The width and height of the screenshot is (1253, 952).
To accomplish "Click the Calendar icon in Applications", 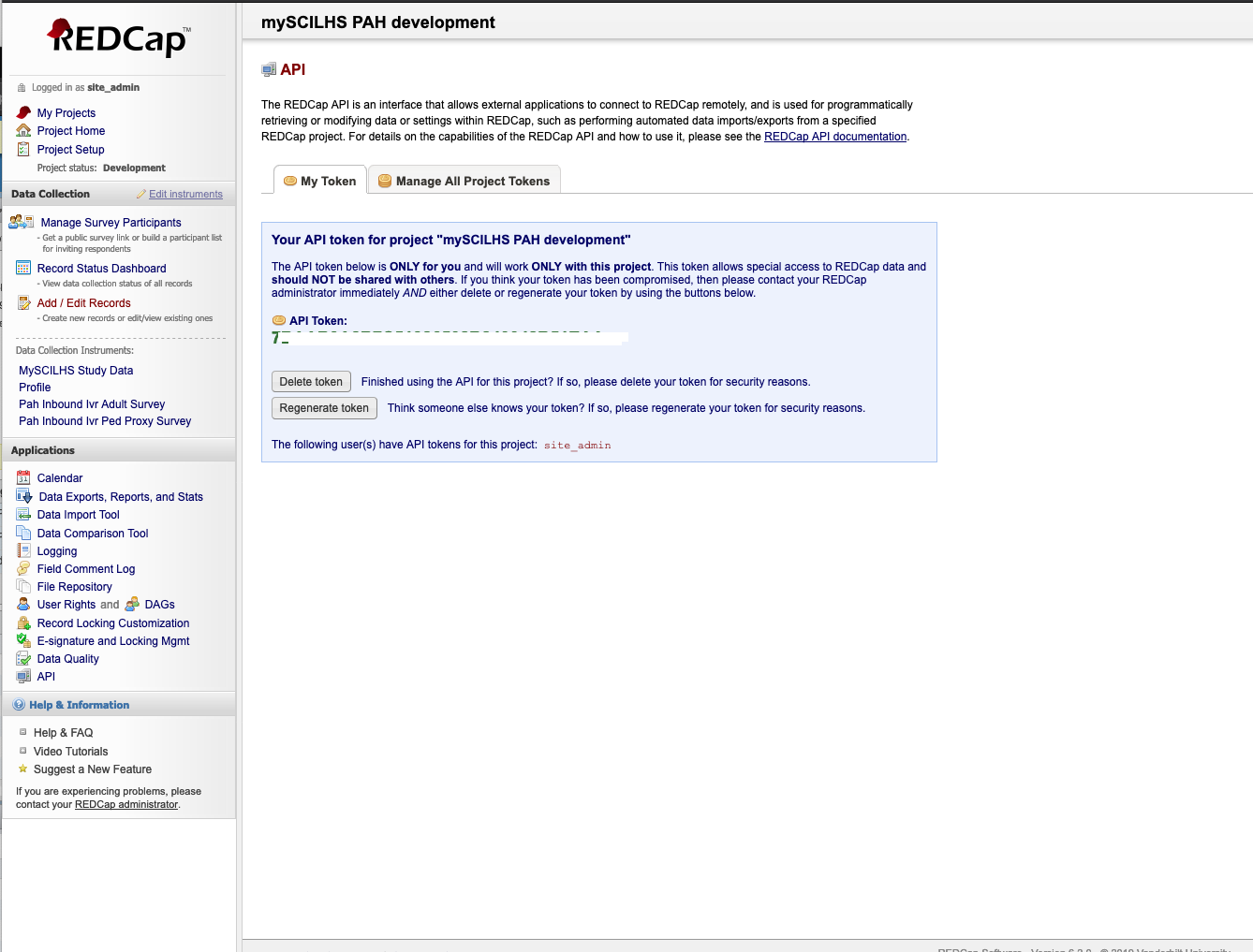I will (23, 478).
